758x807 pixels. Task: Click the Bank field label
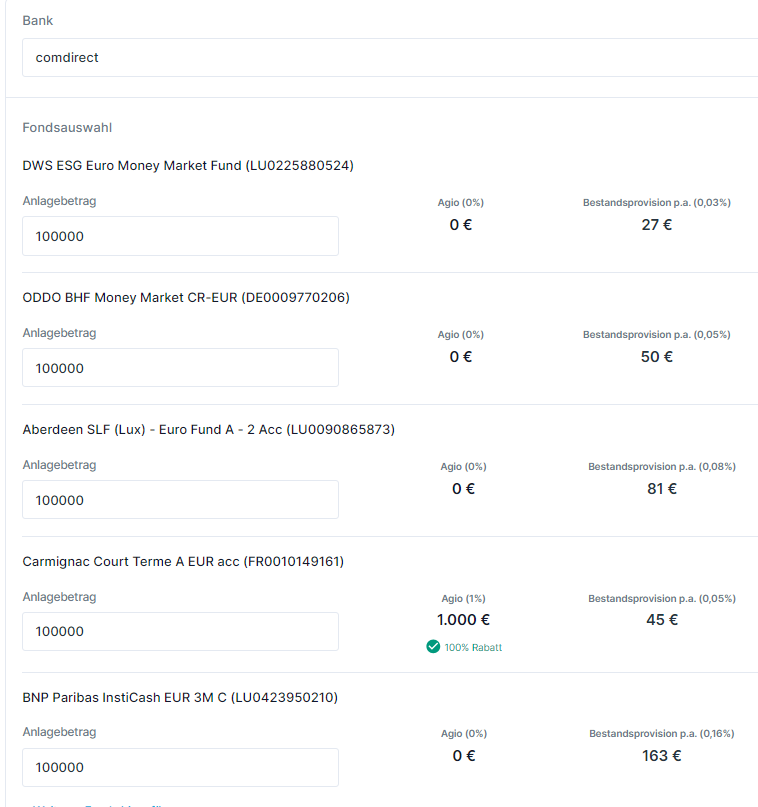38,20
